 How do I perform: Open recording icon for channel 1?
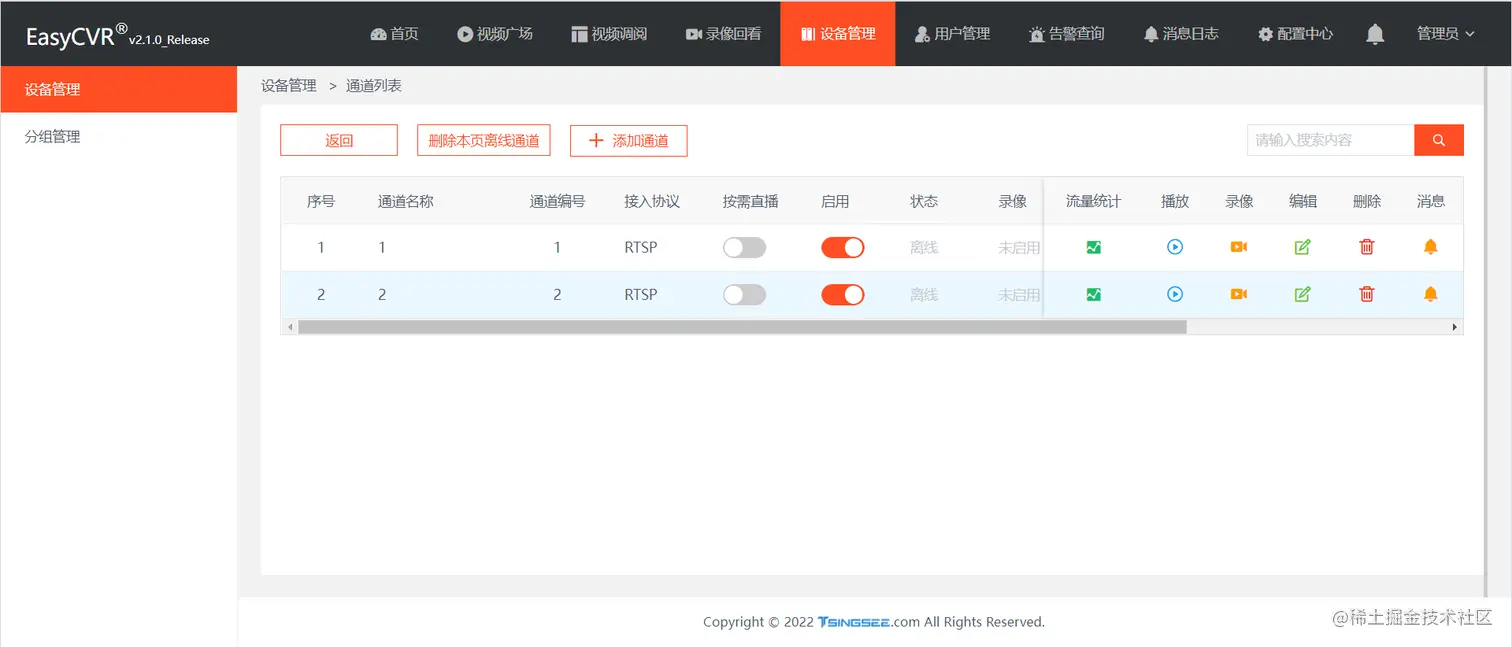[1239, 247]
